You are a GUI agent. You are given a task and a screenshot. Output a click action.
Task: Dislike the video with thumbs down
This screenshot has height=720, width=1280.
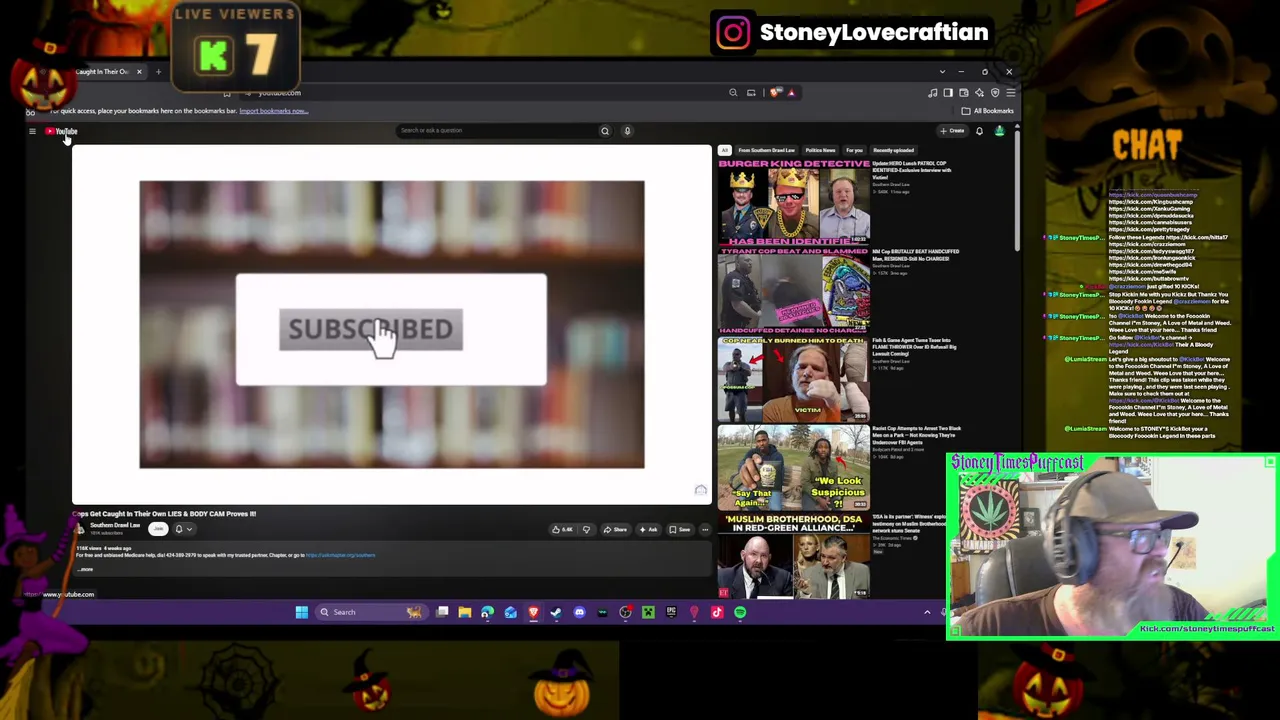(x=586, y=530)
